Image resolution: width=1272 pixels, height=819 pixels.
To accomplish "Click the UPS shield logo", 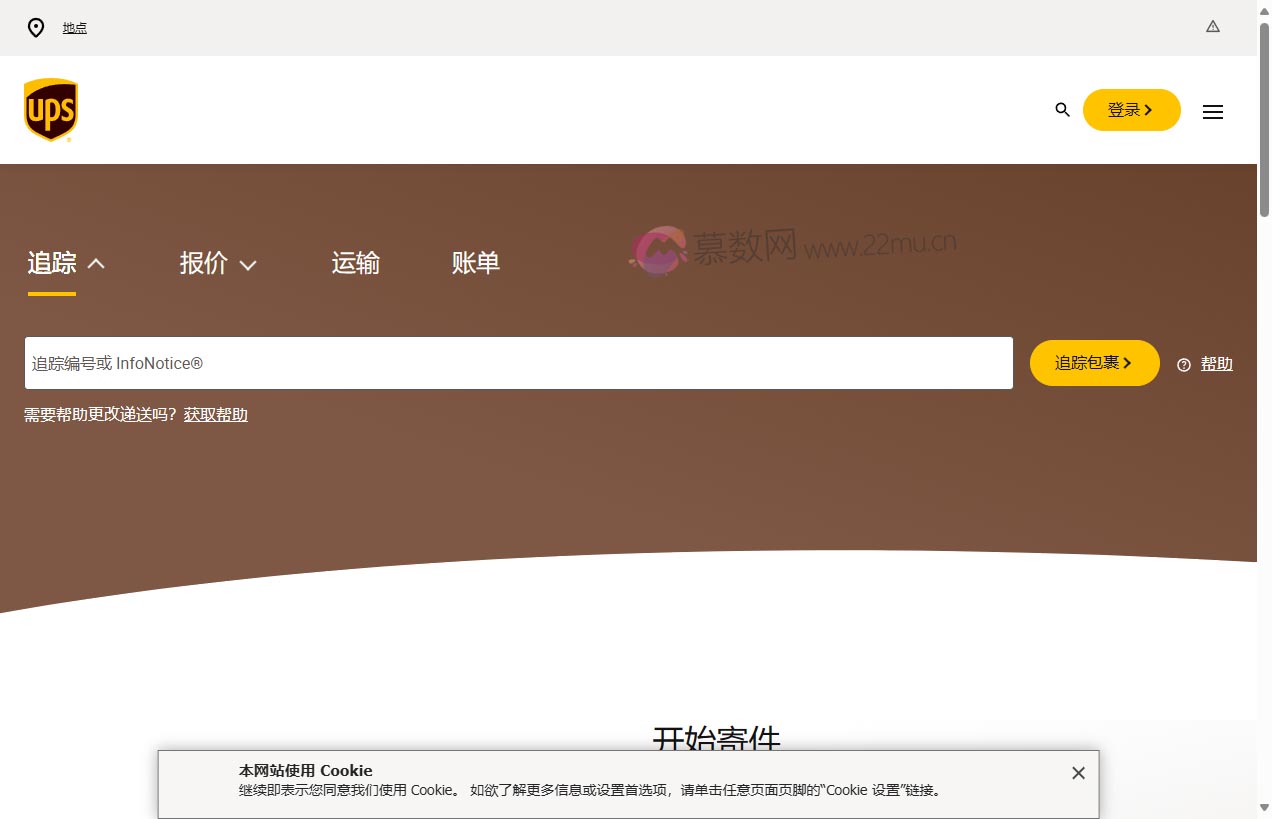I will pyautogui.click(x=49, y=109).
